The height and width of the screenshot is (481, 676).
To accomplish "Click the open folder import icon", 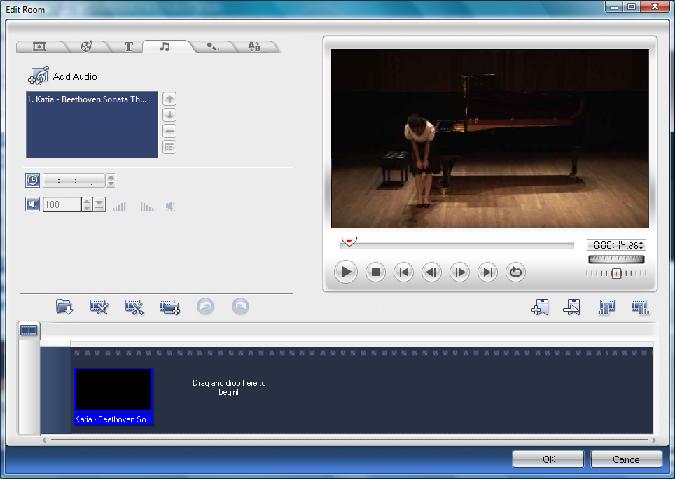I will [x=64, y=307].
